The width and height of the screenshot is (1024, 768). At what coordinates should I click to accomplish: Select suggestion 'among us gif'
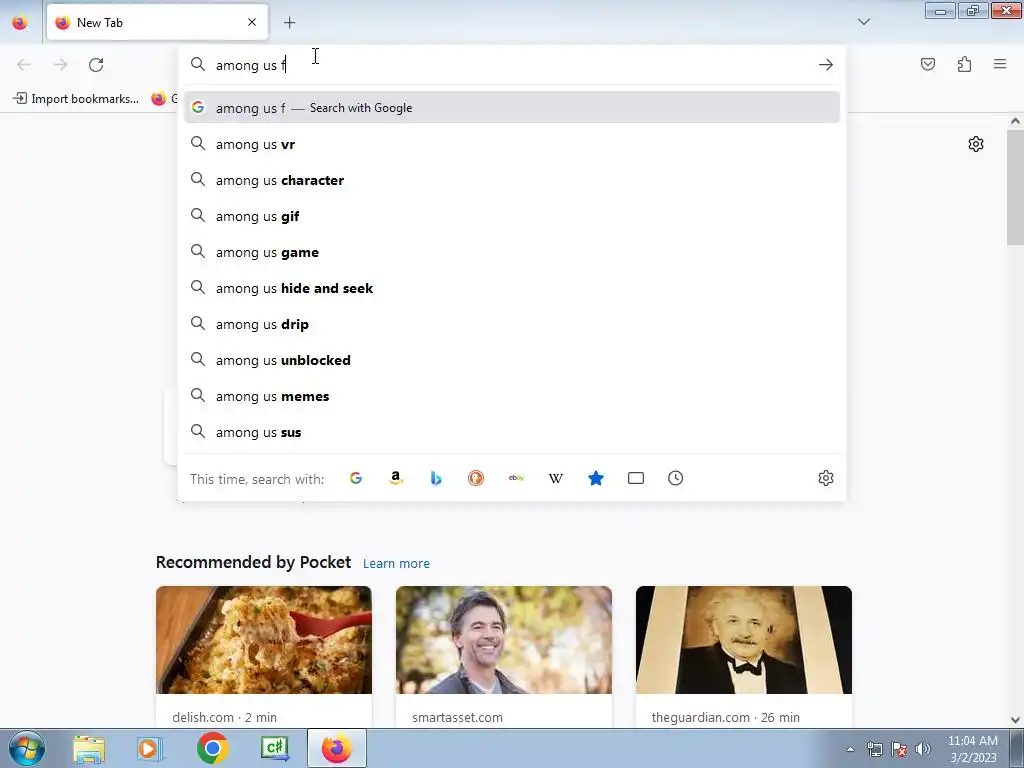point(512,216)
